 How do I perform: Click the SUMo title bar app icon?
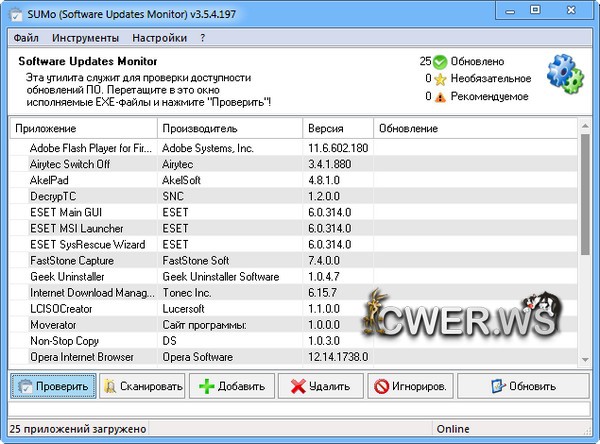click(14, 13)
